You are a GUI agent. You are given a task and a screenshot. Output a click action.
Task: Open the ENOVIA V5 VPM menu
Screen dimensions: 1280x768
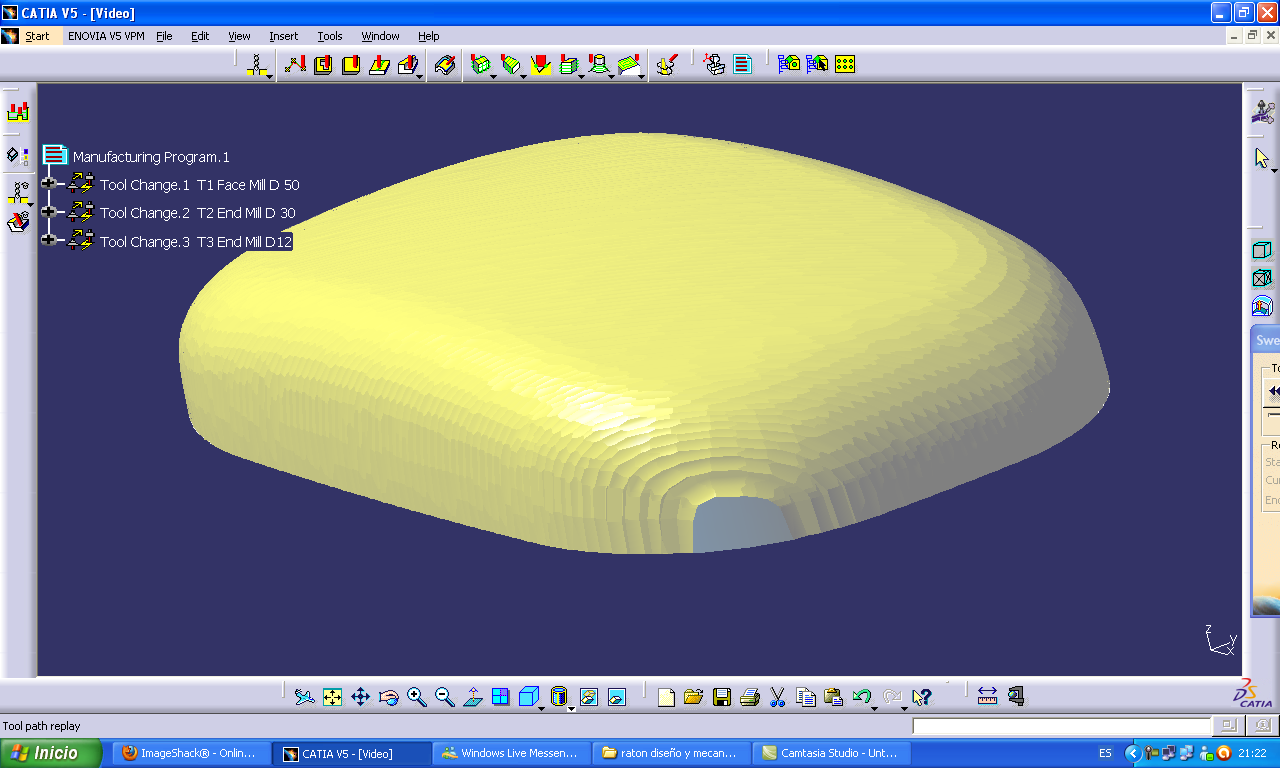106,36
